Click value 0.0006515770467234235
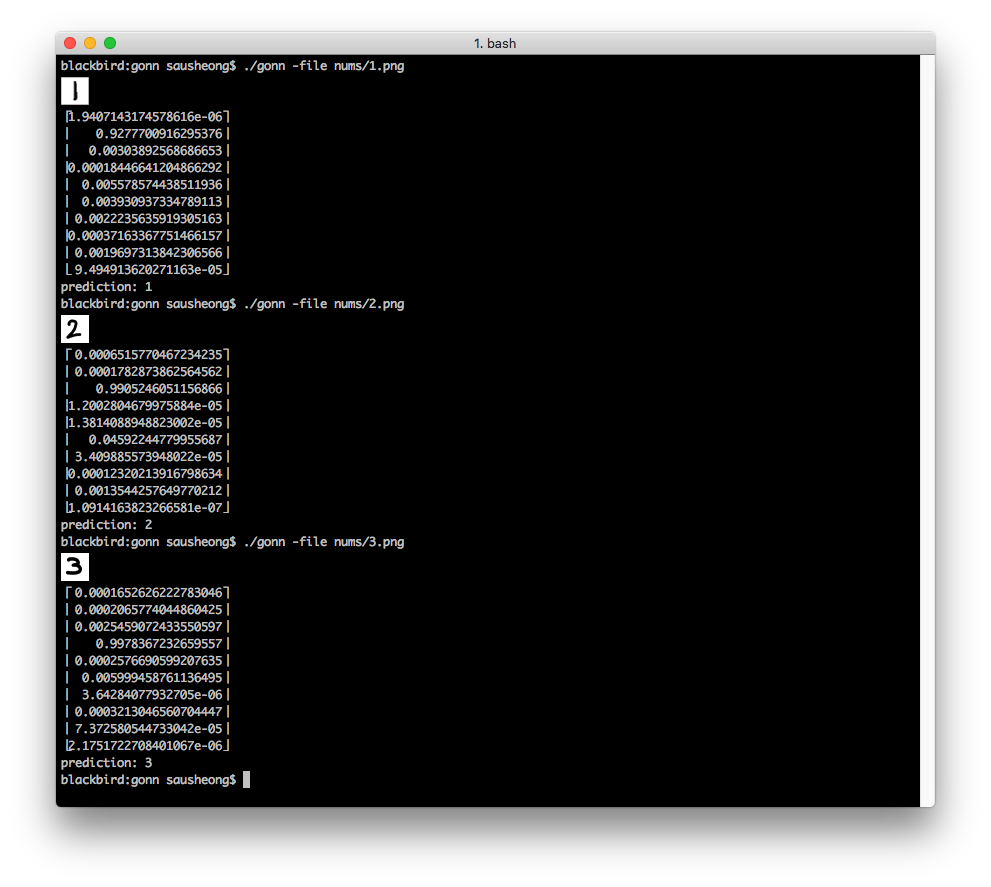 pyautogui.click(x=149, y=355)
